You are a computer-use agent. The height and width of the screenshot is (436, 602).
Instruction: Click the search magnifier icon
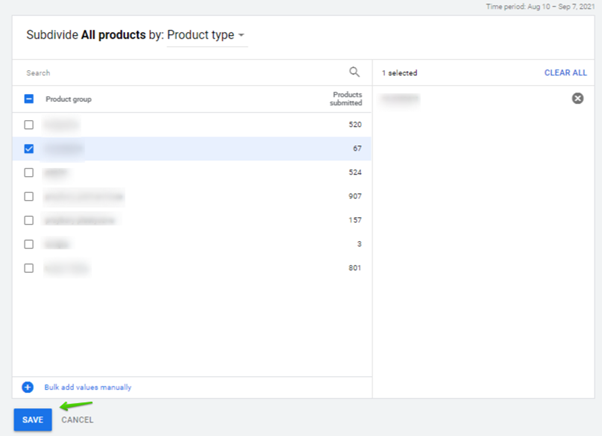click(x=354, y=72)
